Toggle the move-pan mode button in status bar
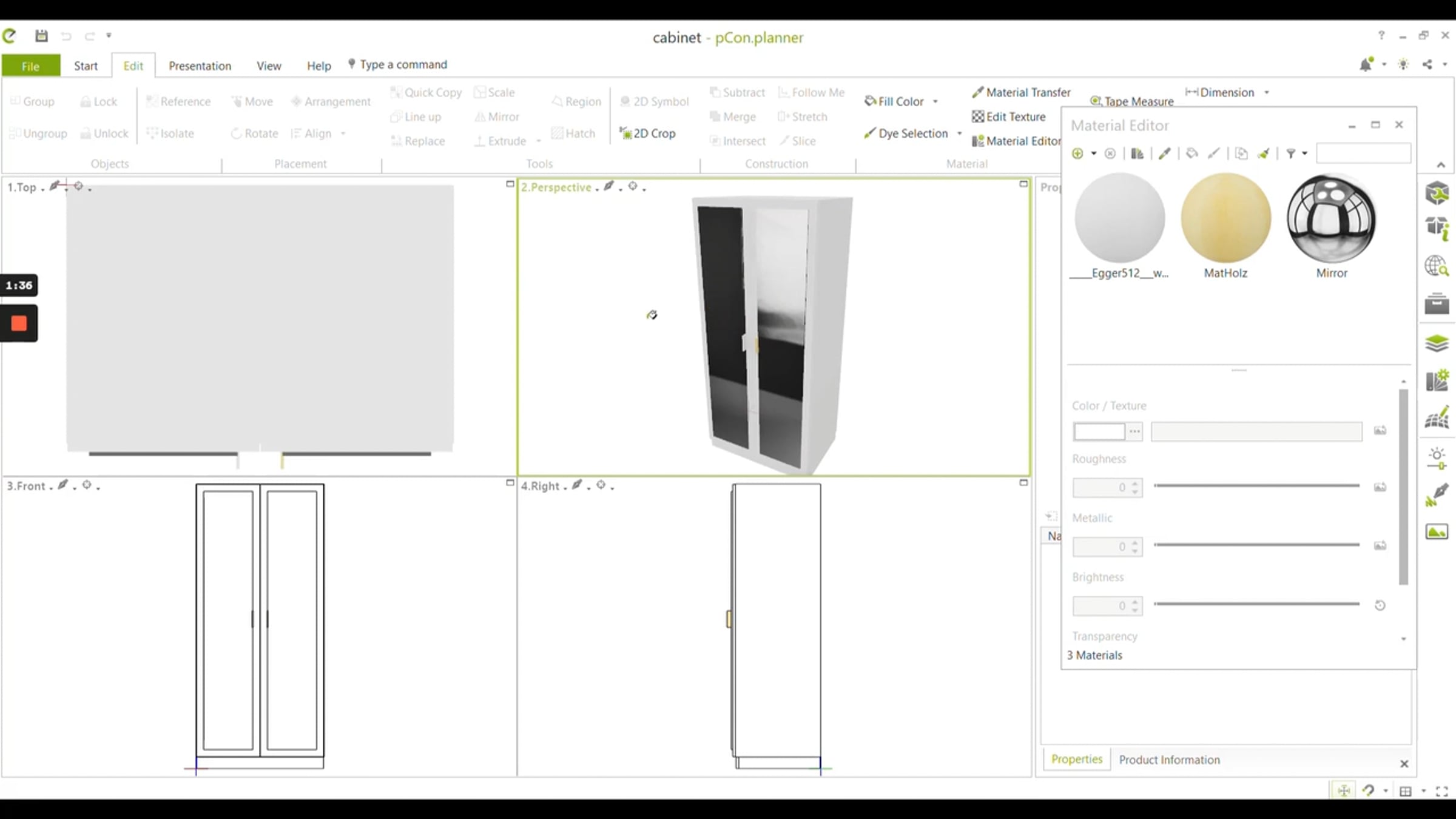1456x819 pixels. 1344,790
